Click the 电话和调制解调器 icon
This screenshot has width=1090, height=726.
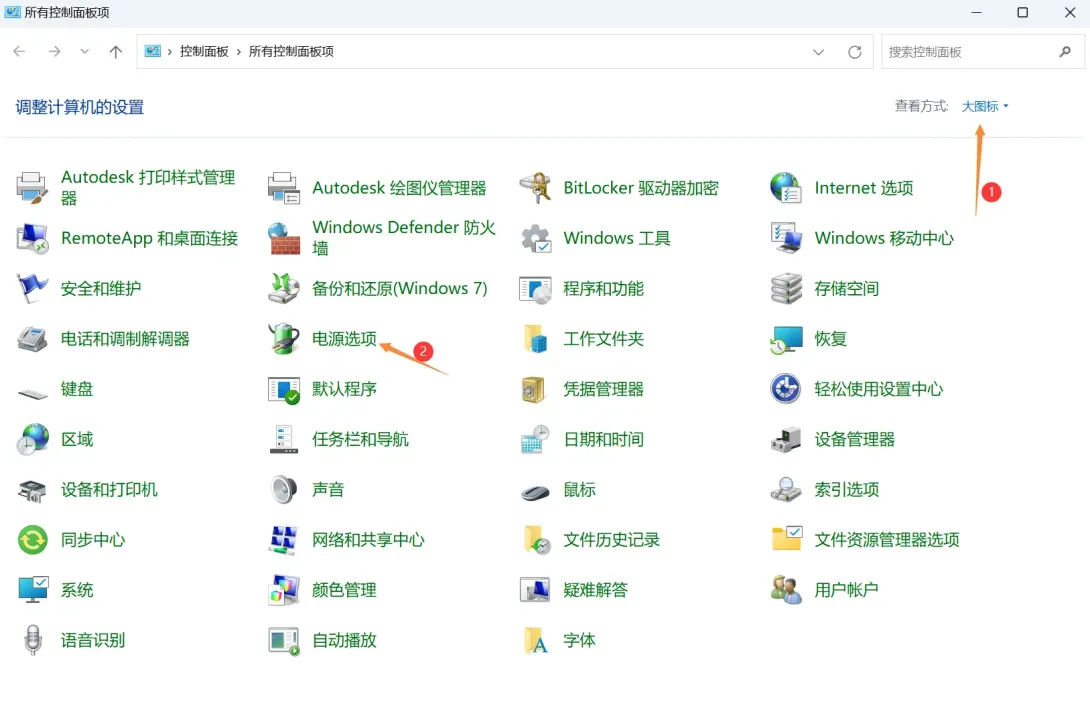(32, 339)
